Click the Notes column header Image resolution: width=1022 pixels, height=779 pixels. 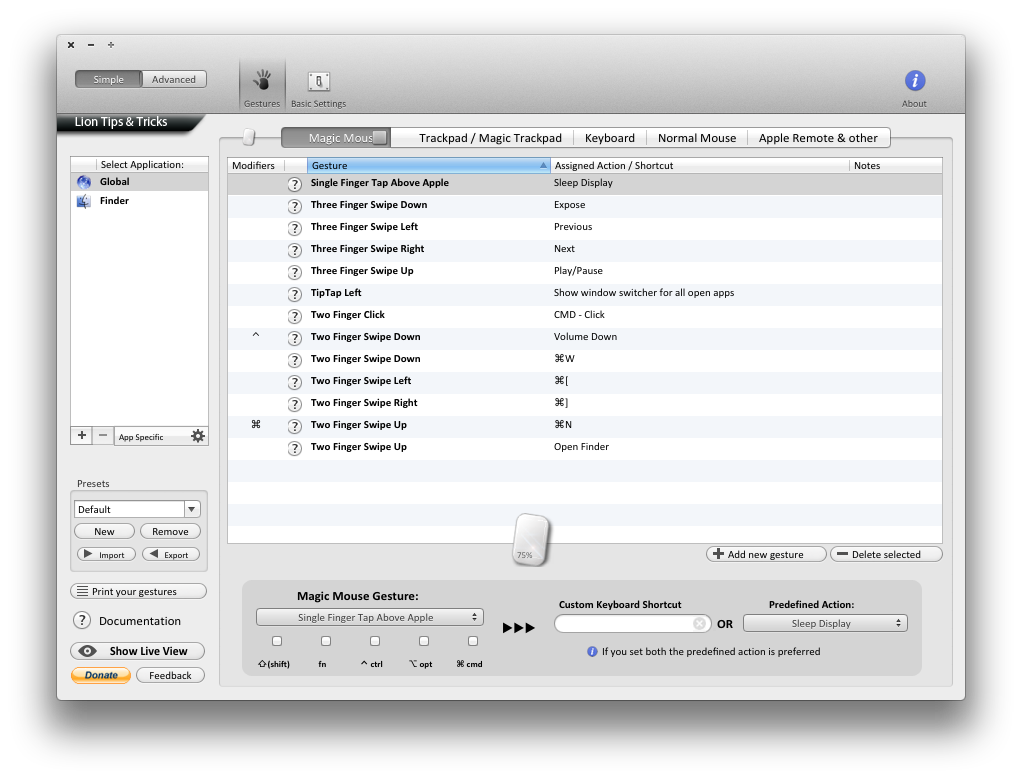pos(896,166)
